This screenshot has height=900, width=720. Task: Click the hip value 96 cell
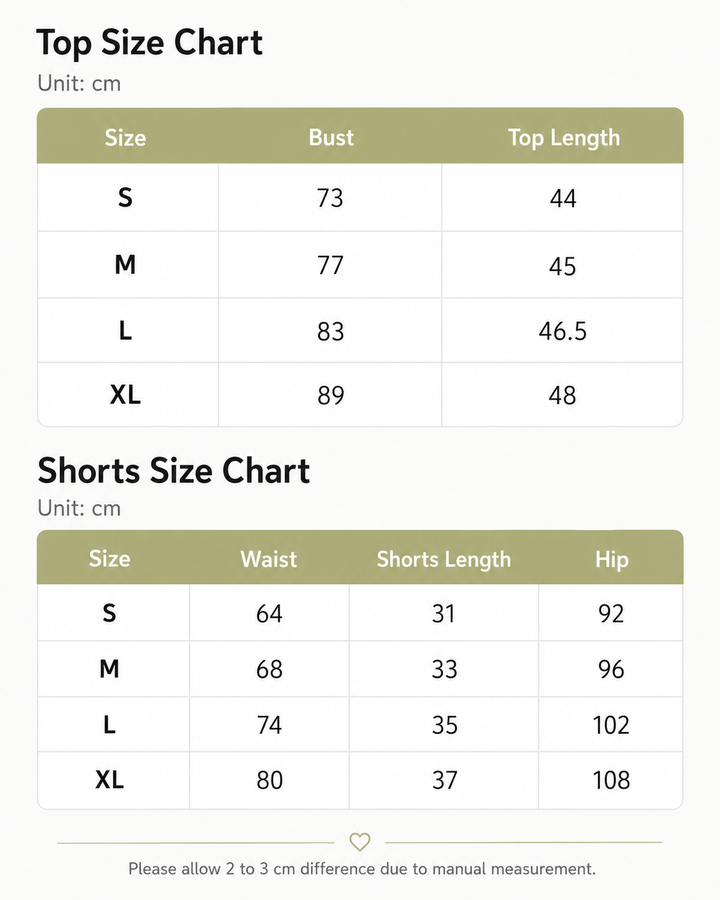[x=611, y=669]
